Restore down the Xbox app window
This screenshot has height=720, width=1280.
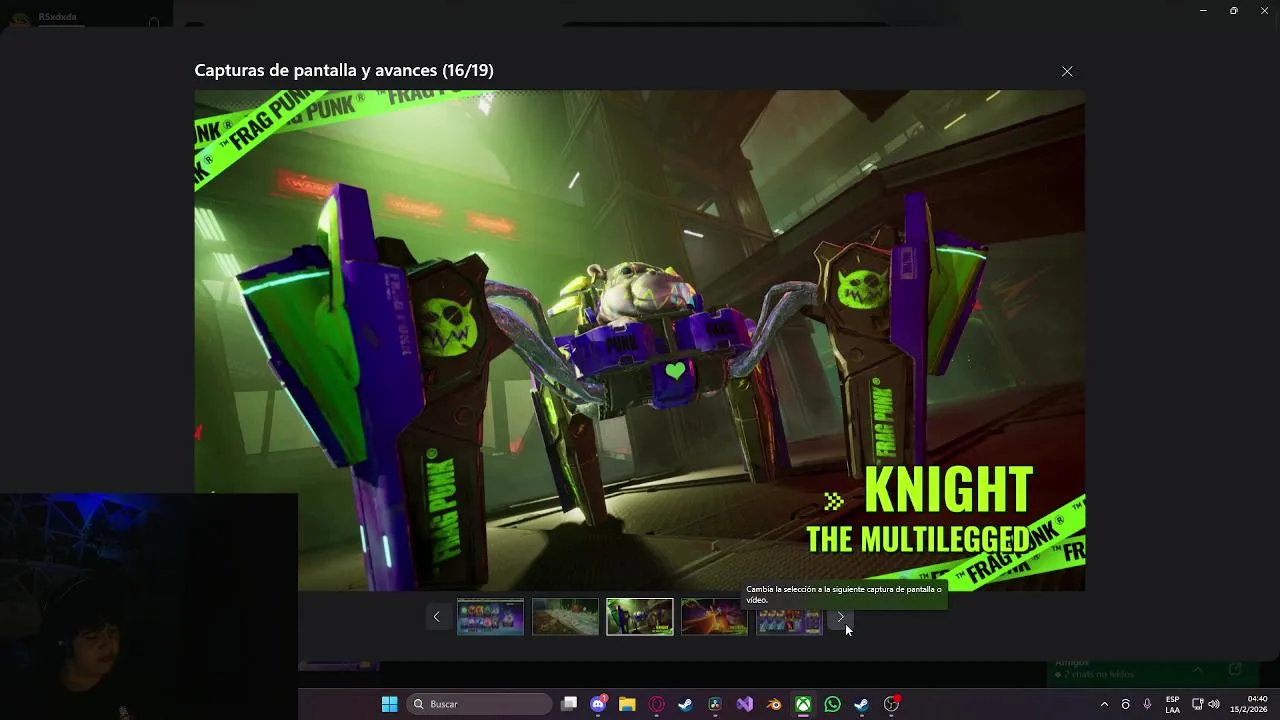coord(1233,11)
